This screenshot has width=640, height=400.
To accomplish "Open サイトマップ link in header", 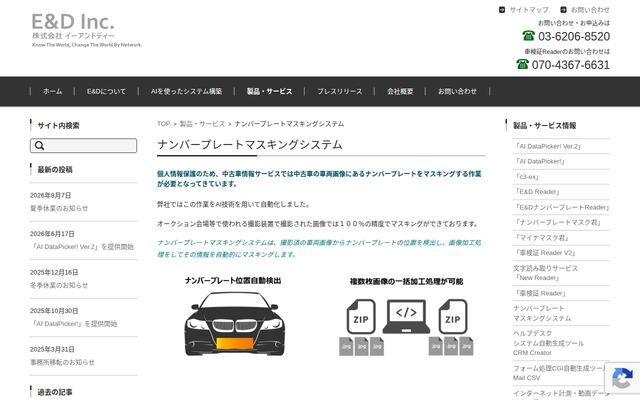I will 529,10.
